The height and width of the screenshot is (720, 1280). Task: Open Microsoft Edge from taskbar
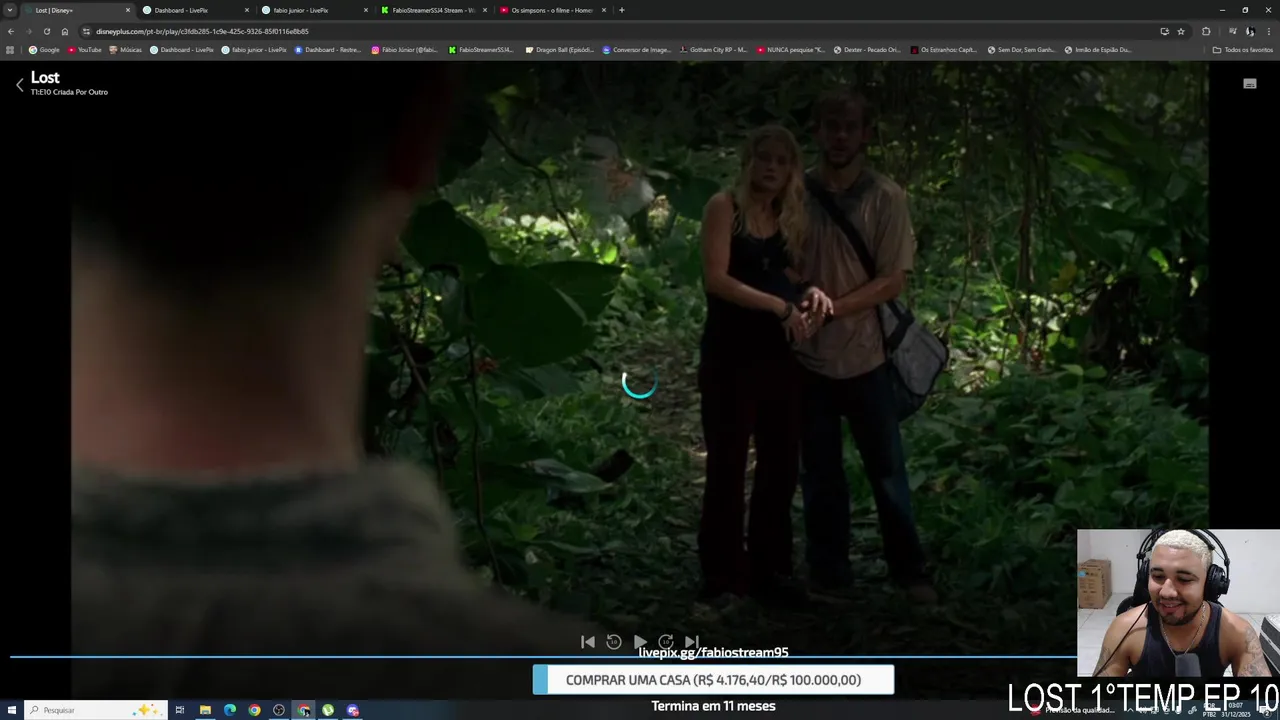(230, 710)
